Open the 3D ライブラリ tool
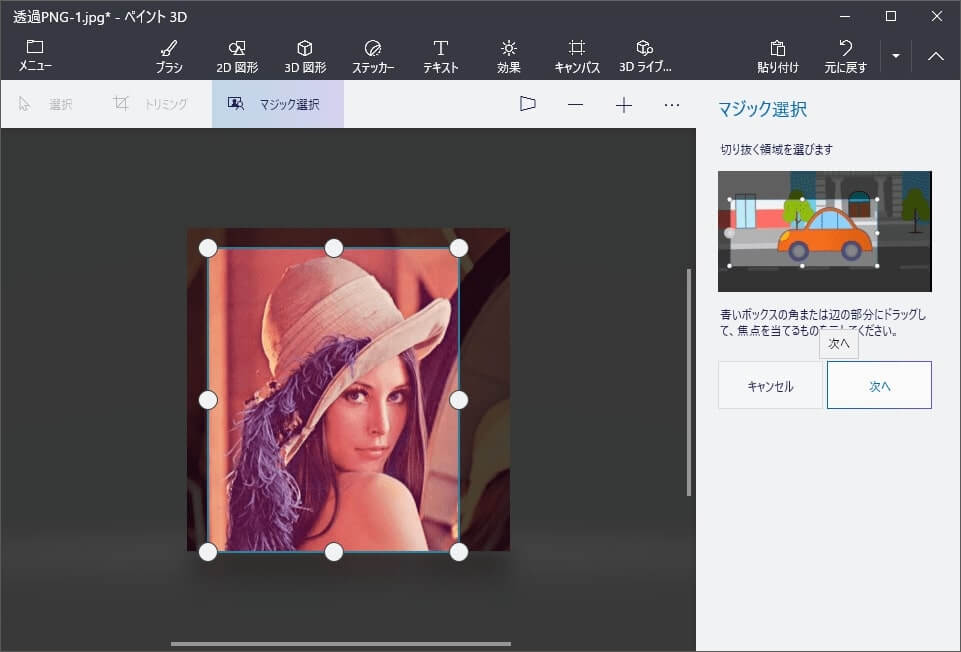The image size is (961, 652). [x=645, y=57]
